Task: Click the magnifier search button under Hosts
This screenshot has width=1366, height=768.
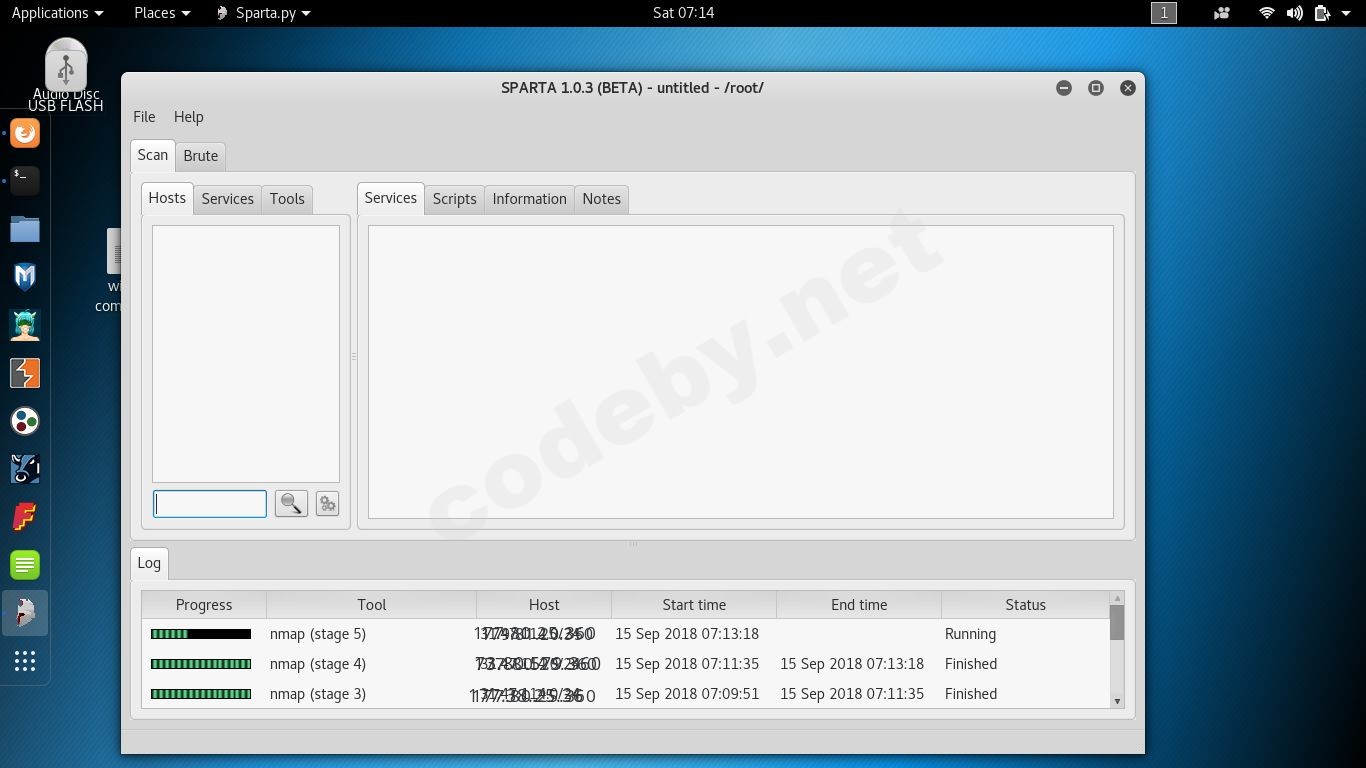Action: point(291,504)
